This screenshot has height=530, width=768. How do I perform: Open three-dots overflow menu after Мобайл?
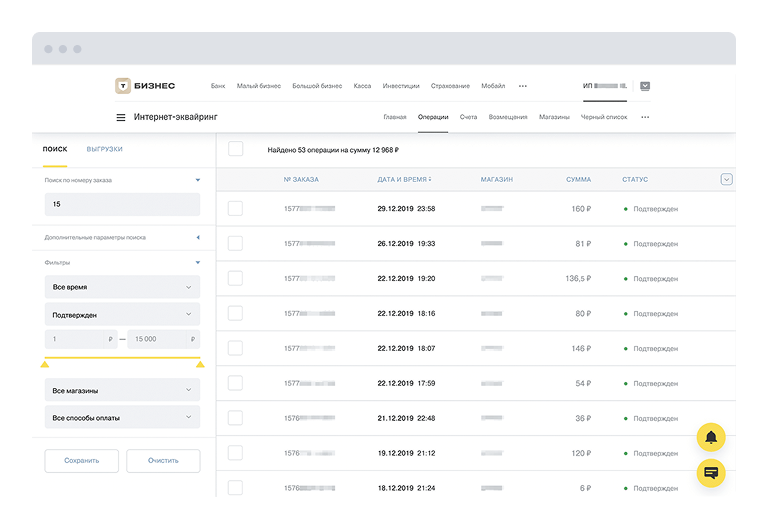tap(522, 86)
